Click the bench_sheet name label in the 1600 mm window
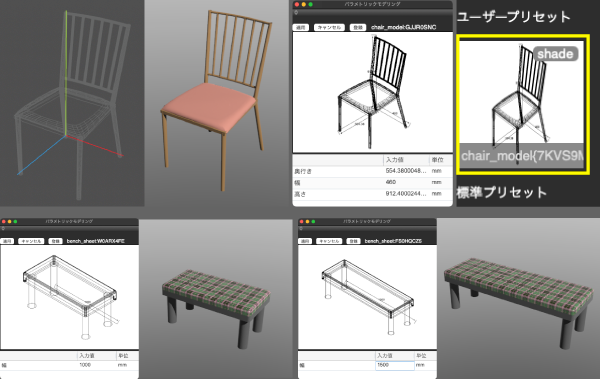Image resolution: width=600 pixels, height=379 pixels. 393,241
